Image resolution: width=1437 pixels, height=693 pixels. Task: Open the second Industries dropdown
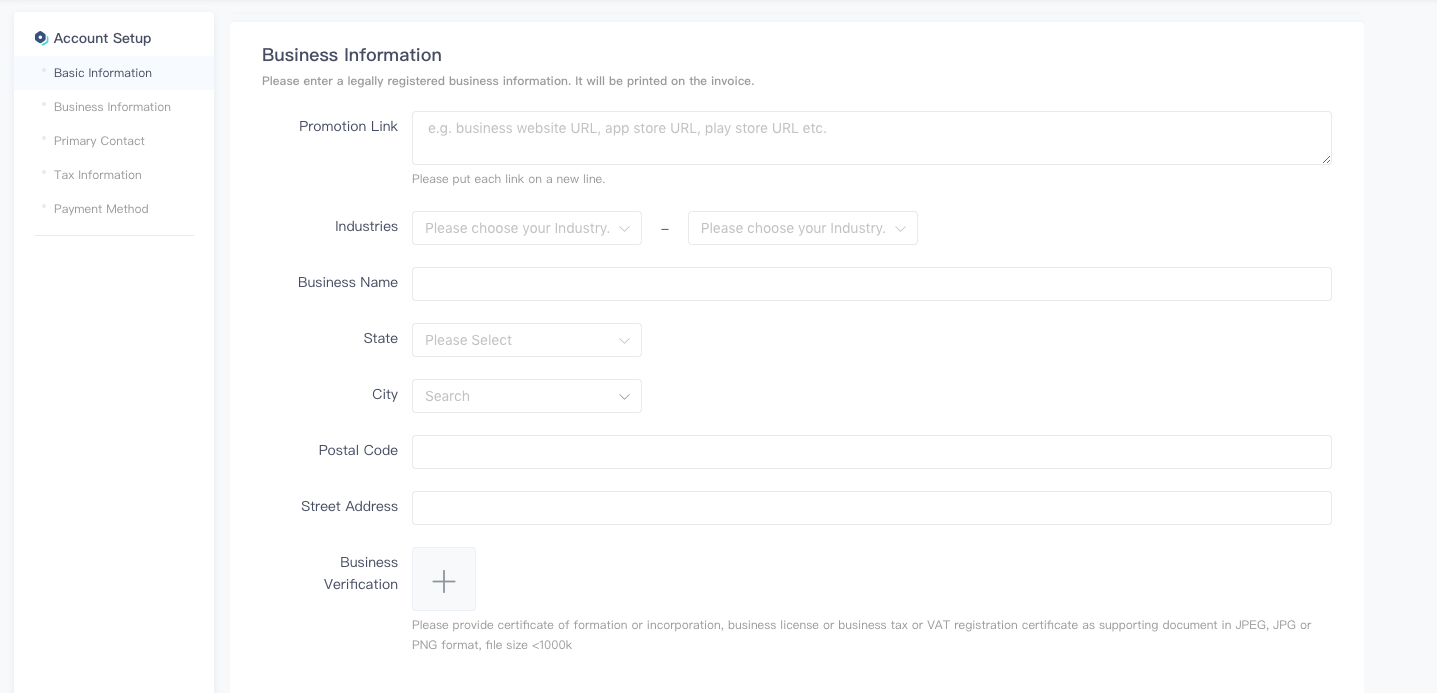tap(802, 229)
